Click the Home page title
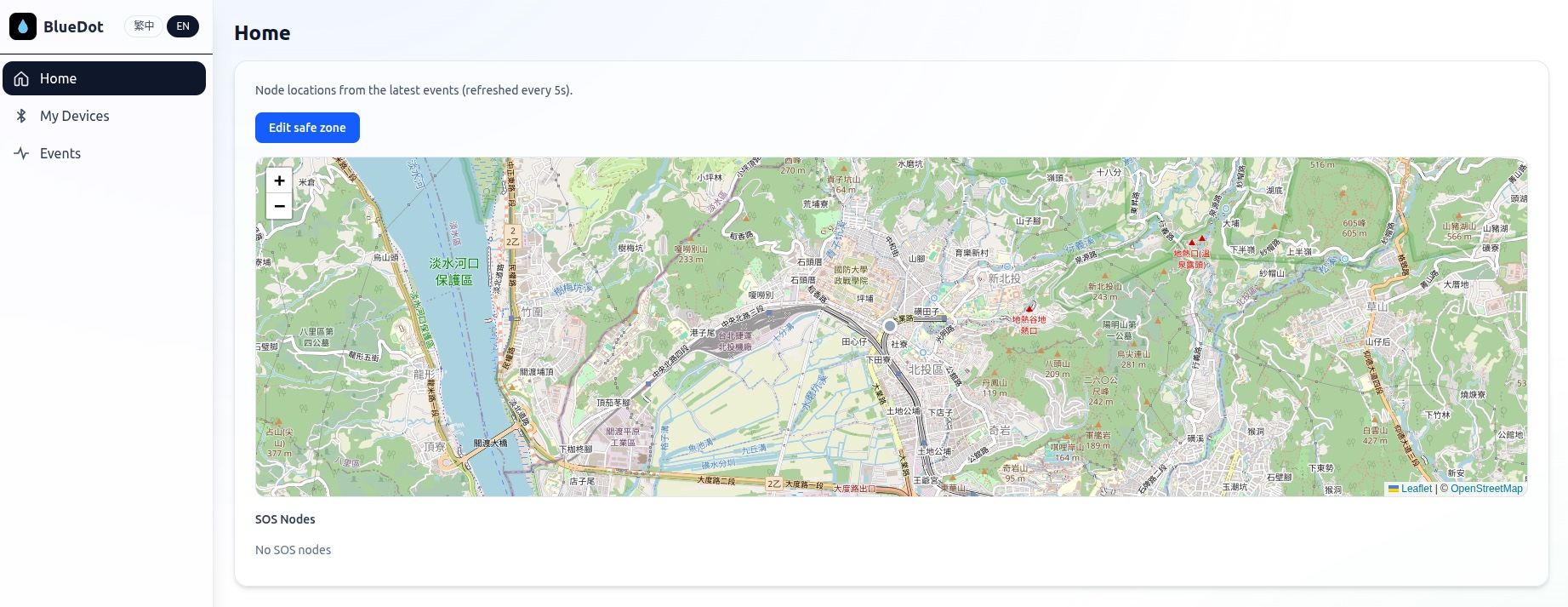The width and height of the screenshot is (1568, 607). coord(262,33)
